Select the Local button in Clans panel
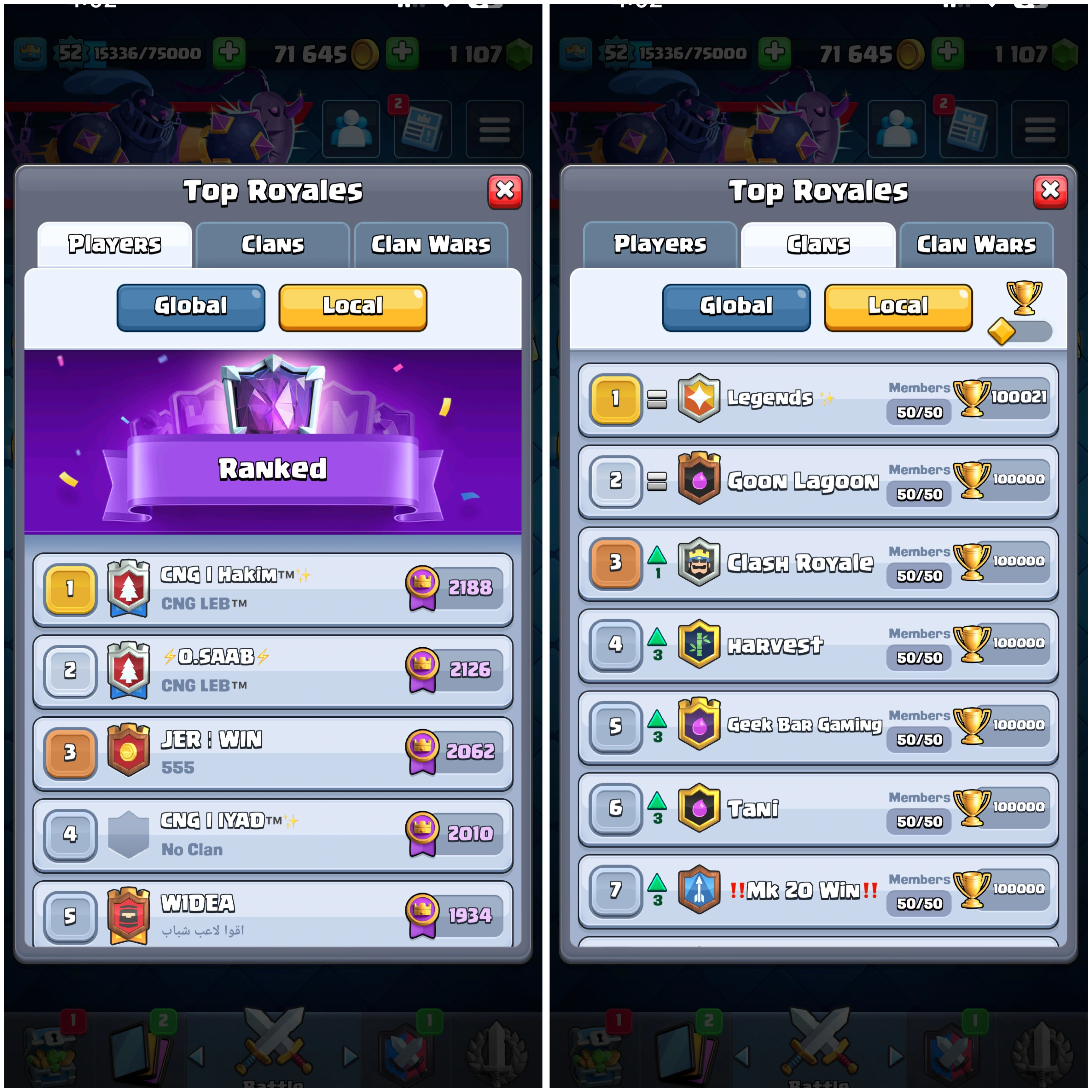 pyautogui.click(x=898, y=307)
